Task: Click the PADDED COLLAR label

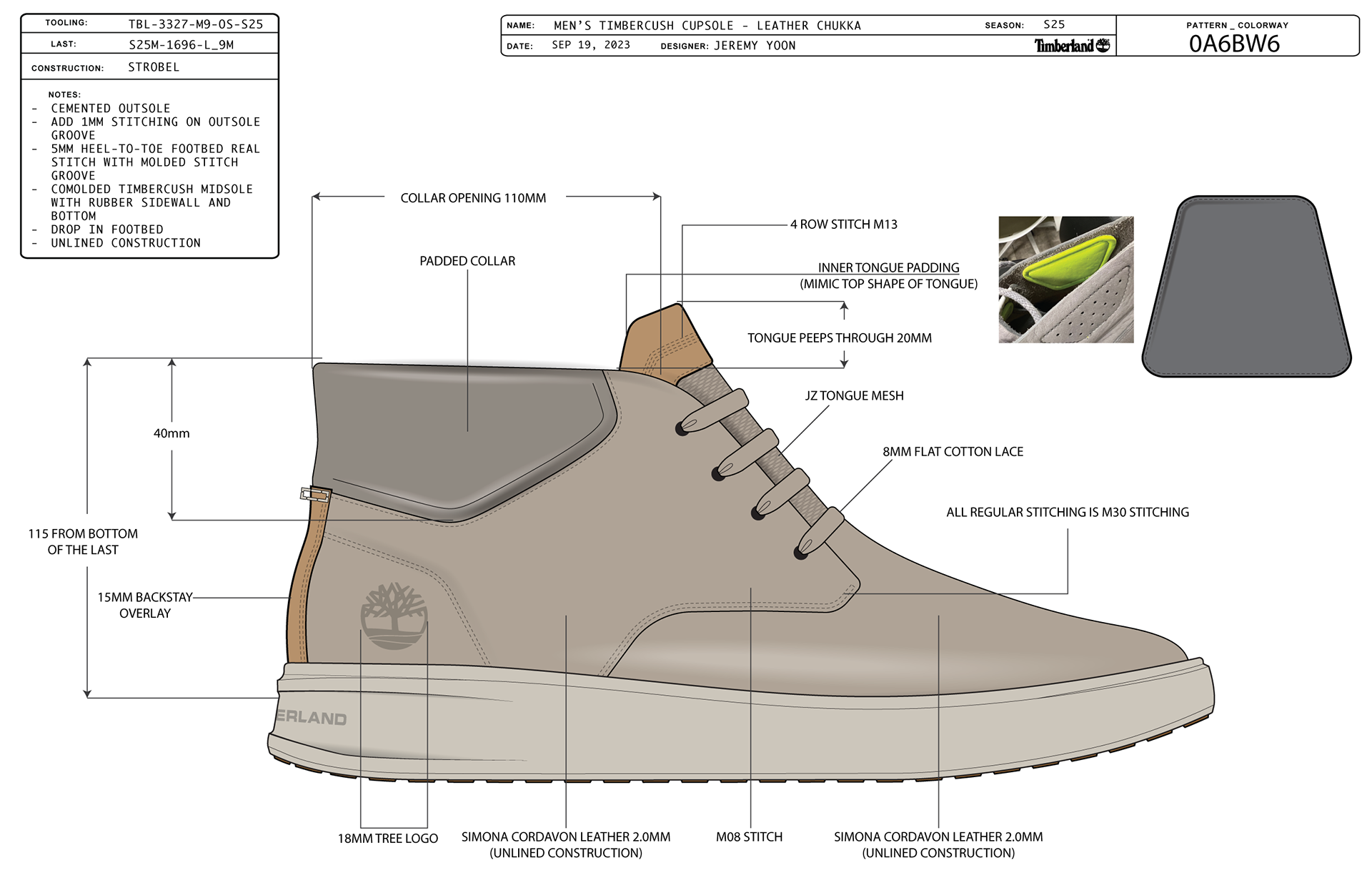Action: click(467, 261)
